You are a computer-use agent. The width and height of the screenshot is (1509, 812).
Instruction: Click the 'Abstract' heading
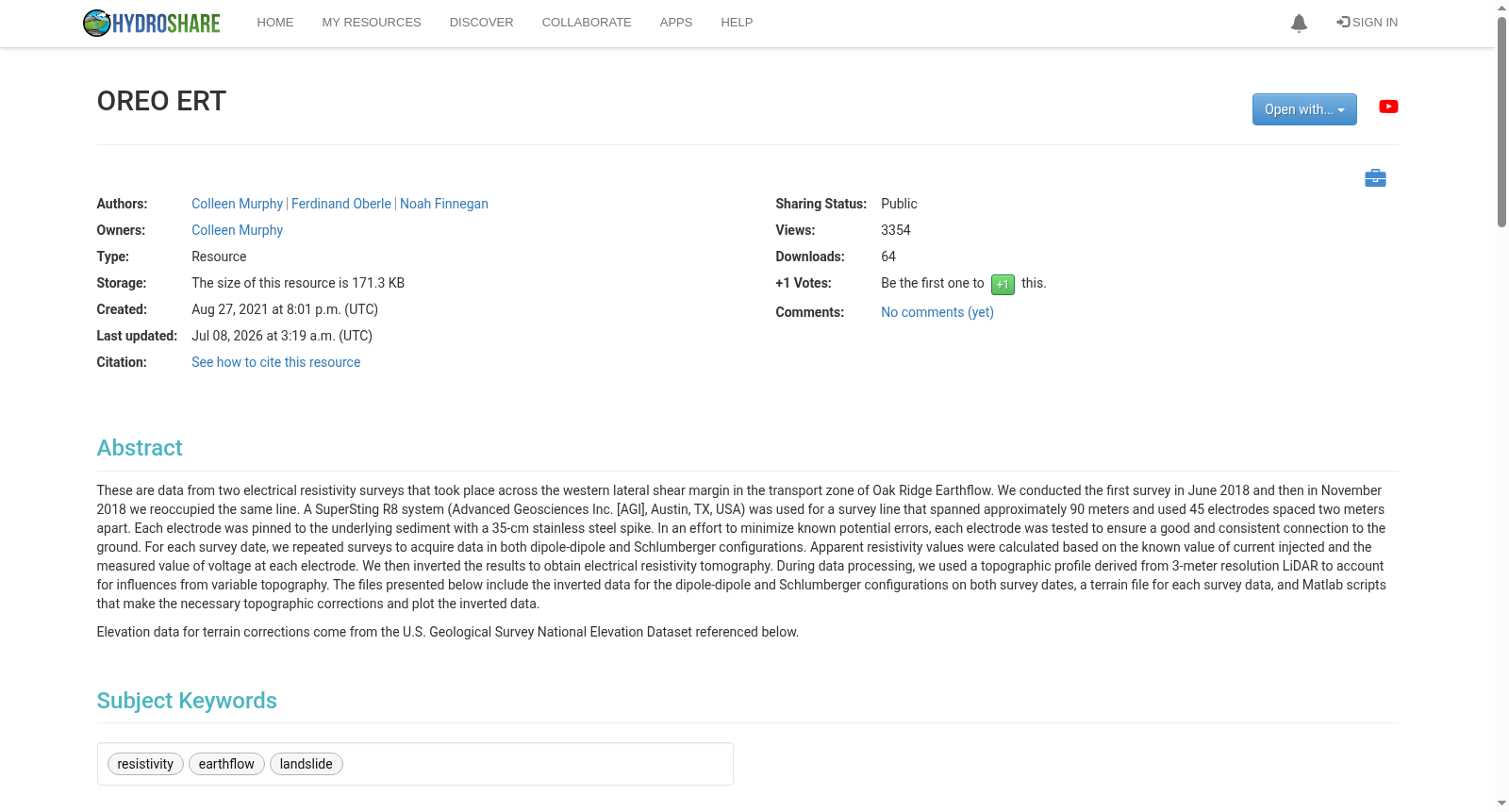(140, 448)
